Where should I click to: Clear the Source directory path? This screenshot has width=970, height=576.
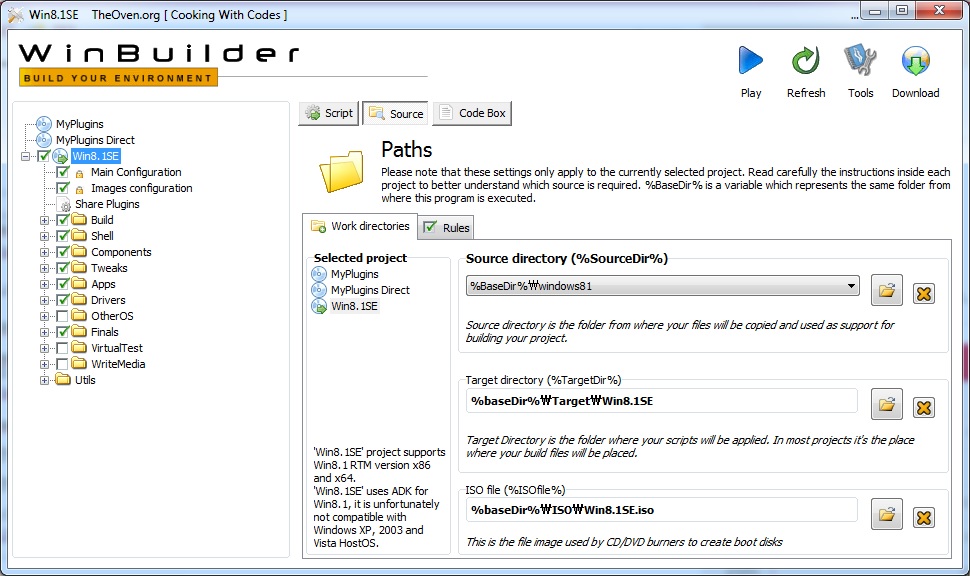[924, 293]
